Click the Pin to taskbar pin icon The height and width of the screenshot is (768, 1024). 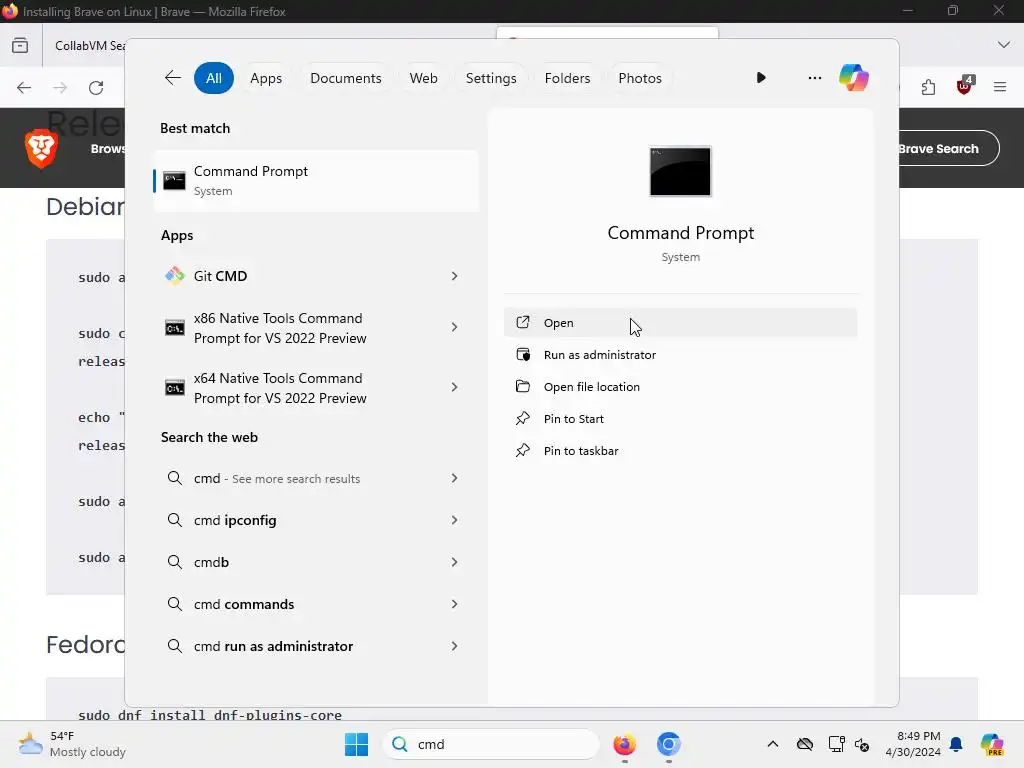click(523, 450)
